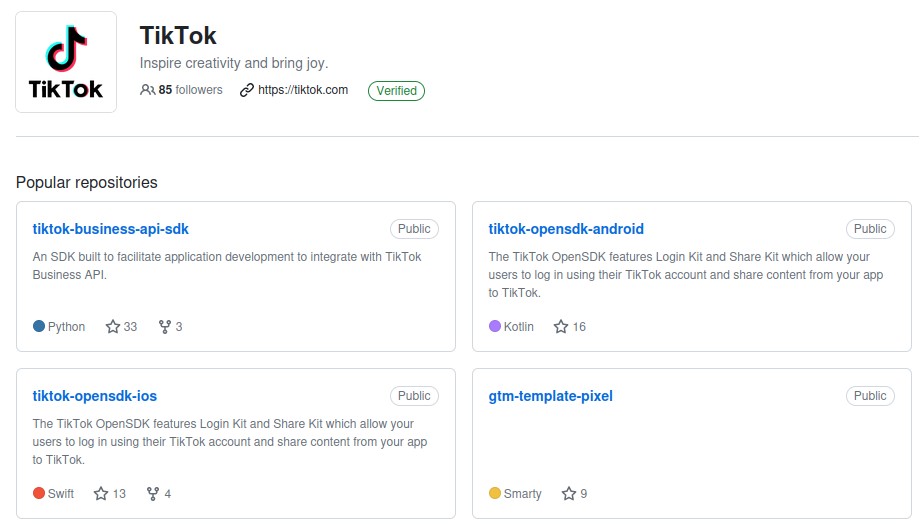Screen dimensions: 919x528
Task: Click the purple Kotlin language color dot
Action: [x=495, y=327]
